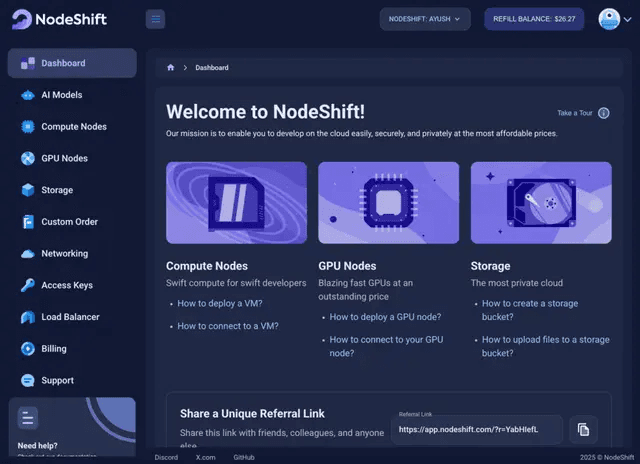Open the 'How to deploy a GPU node?' link
The height and width of the screenshot is (464, 640).
tap(385, 317)
